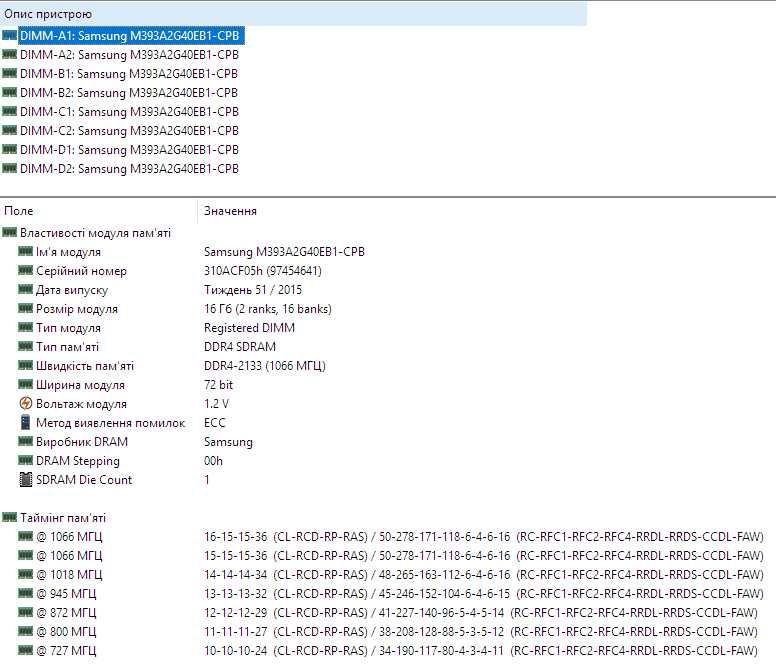Click the lightning icon beside 'Вольтаж модуля'
Screen dimensions: 776x668
25,403
